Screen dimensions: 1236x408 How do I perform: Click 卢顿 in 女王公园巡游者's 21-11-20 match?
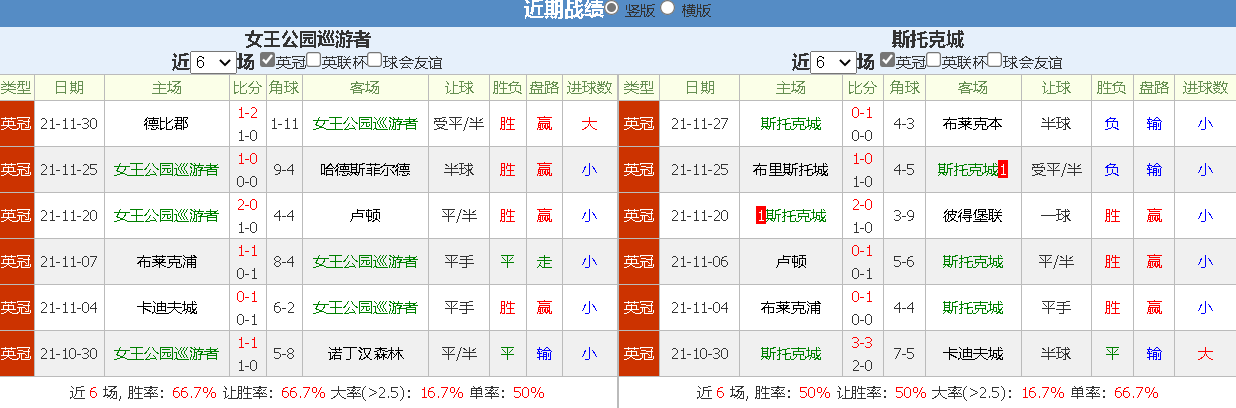(365, 216)
